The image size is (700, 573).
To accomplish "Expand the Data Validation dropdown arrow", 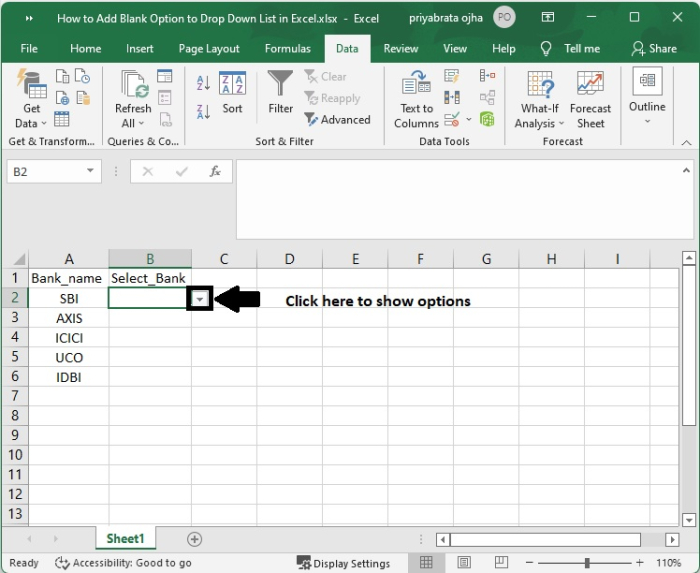I will 469,119.
